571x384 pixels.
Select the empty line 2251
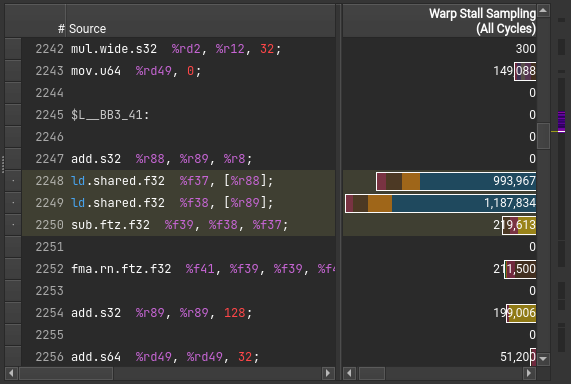(x=178, y=247)
